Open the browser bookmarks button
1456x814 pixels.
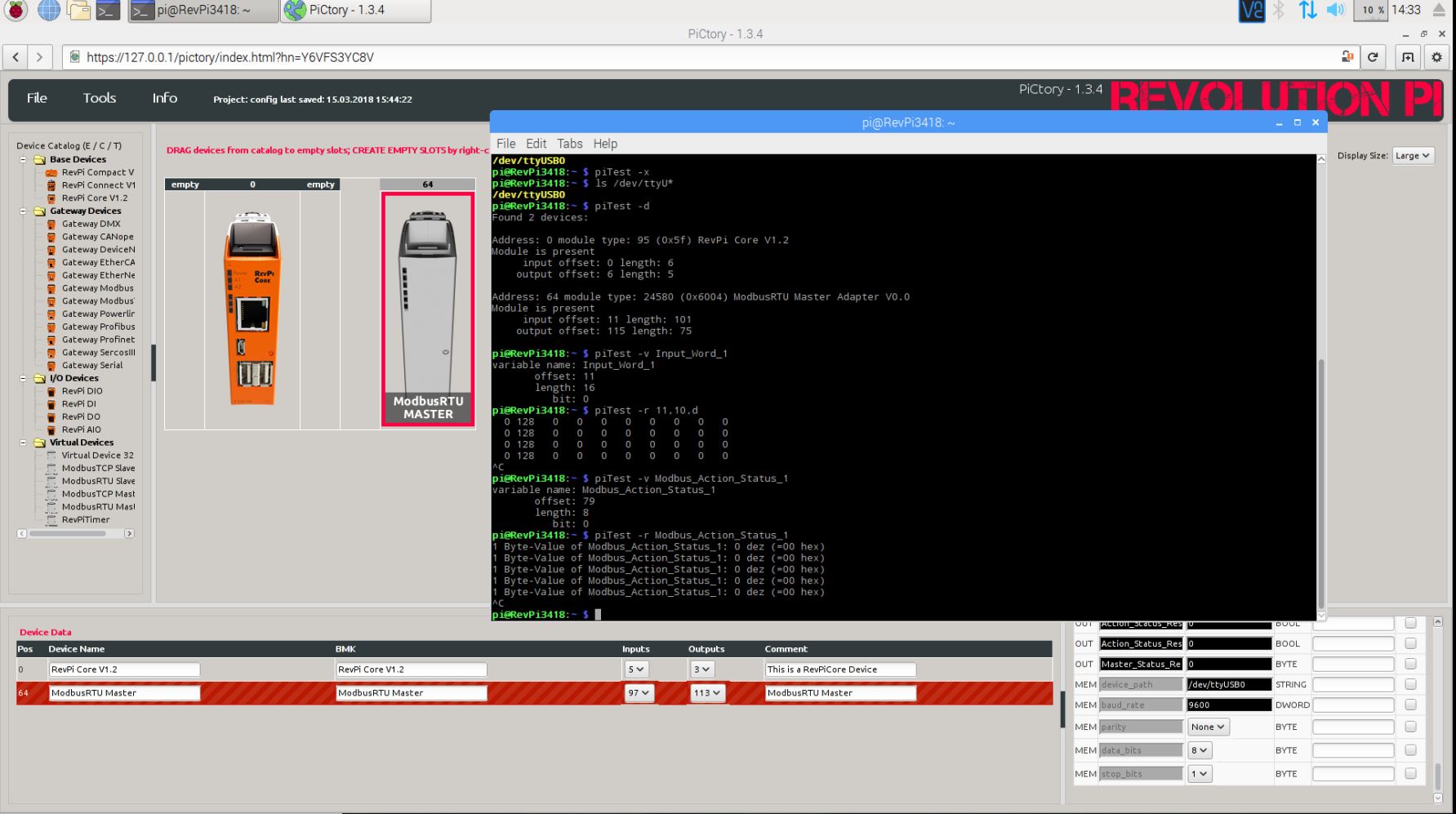point(1408,57)
